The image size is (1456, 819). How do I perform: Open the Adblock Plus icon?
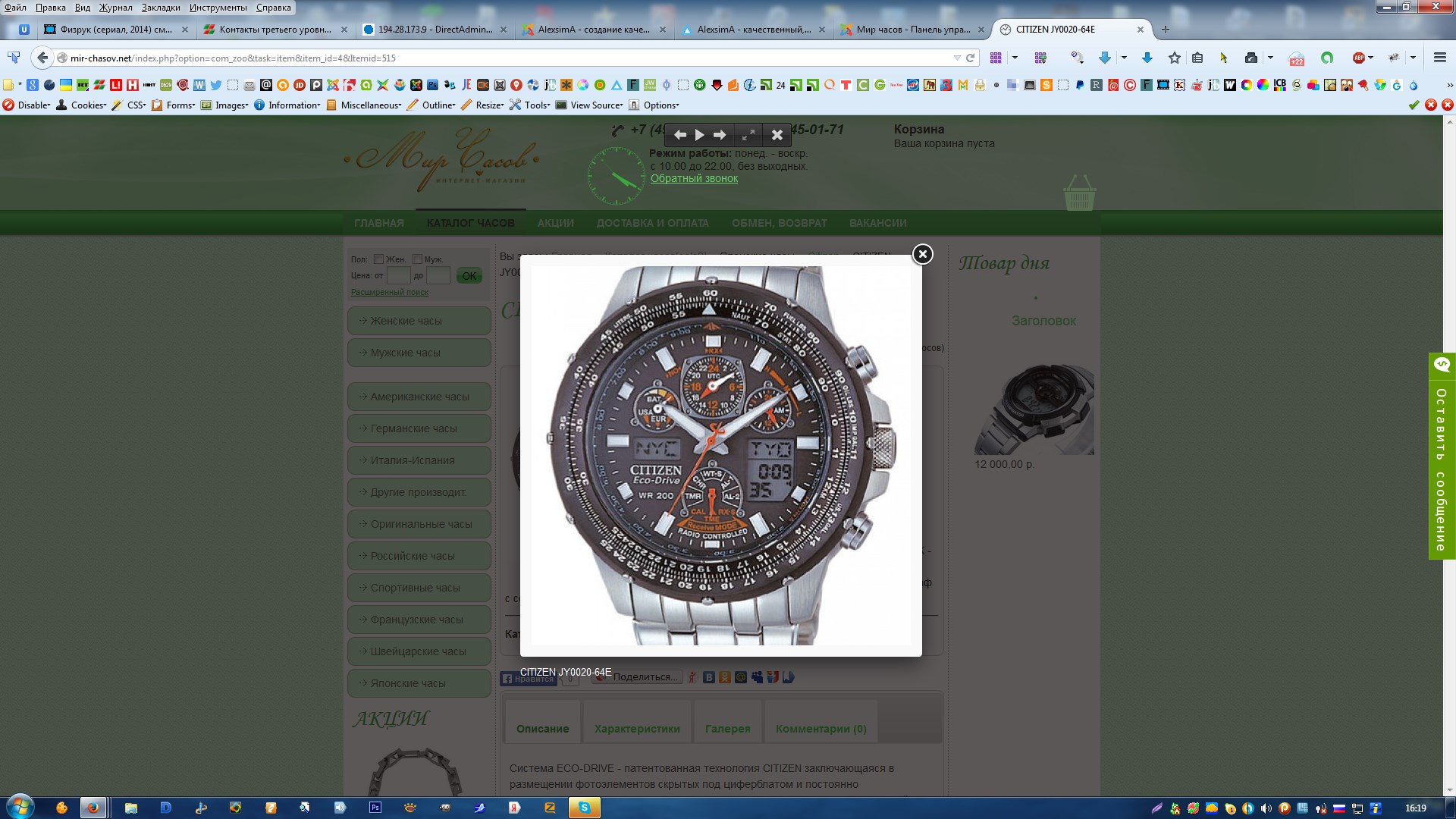coord(1359,58)
